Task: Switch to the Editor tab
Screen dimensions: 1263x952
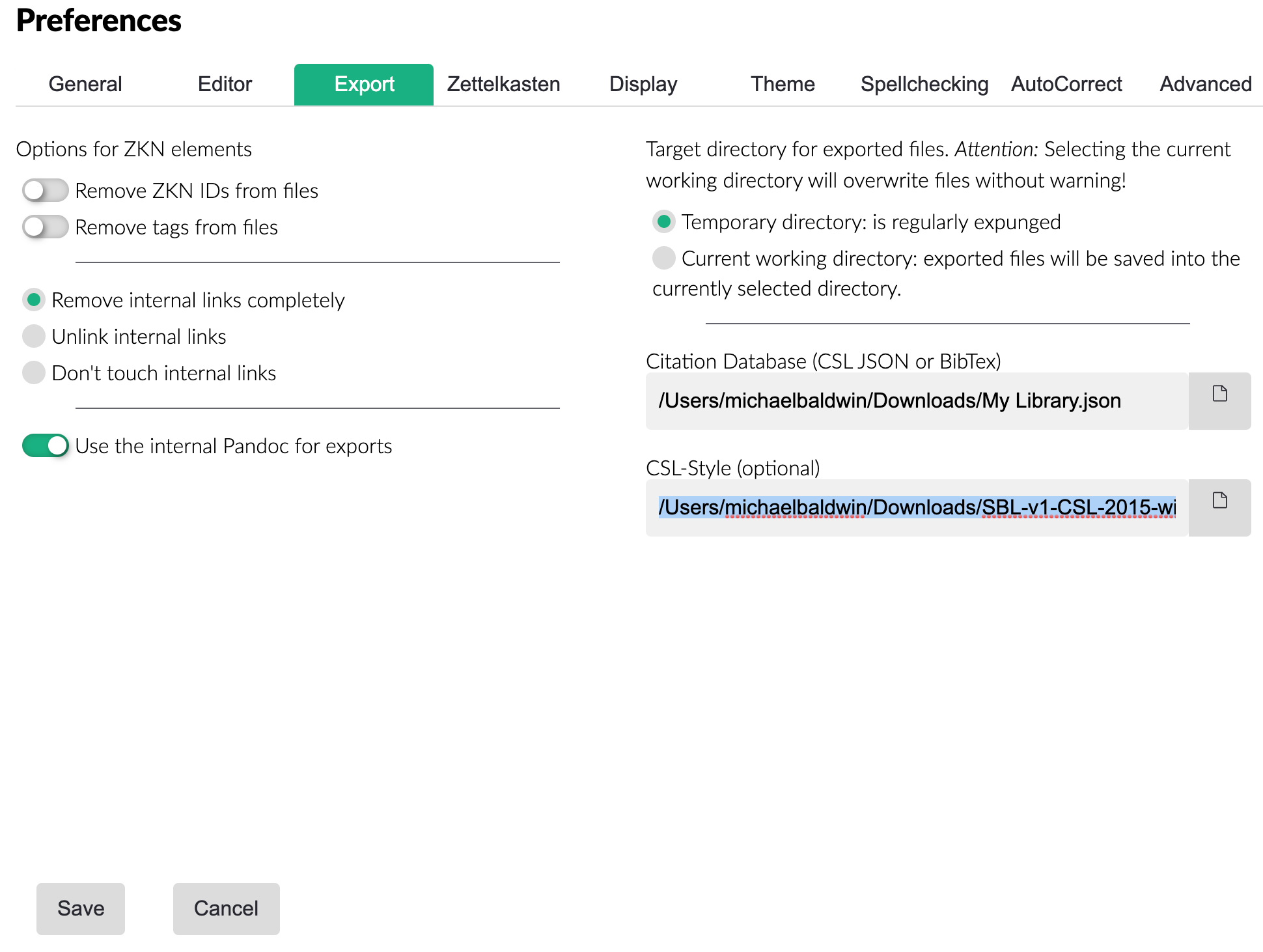Action: pos(225,84)
